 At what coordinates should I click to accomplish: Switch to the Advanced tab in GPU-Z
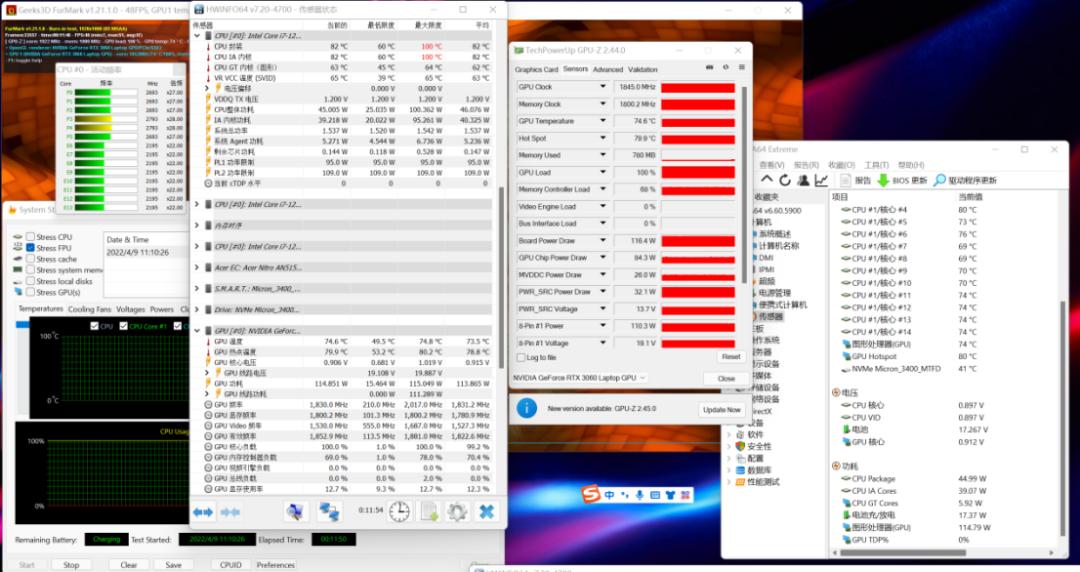click(608, 69)
